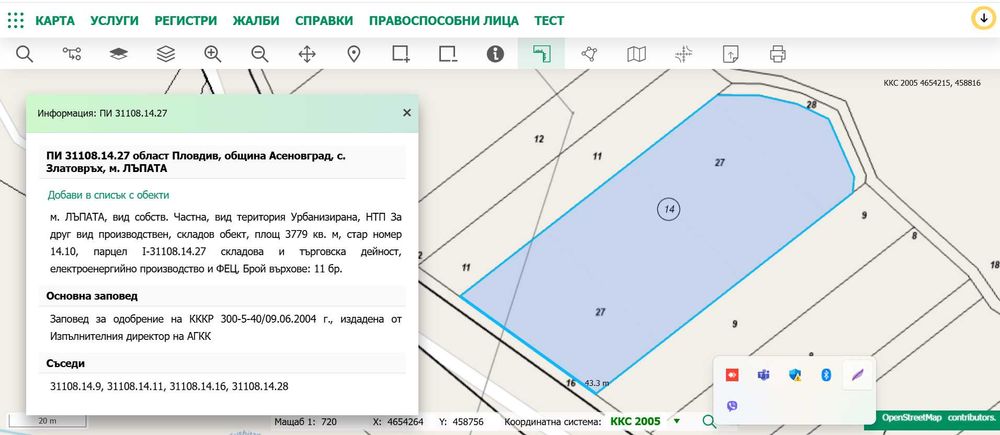
Task: Activate the object information tool
Action: click(x=495, y=54)
